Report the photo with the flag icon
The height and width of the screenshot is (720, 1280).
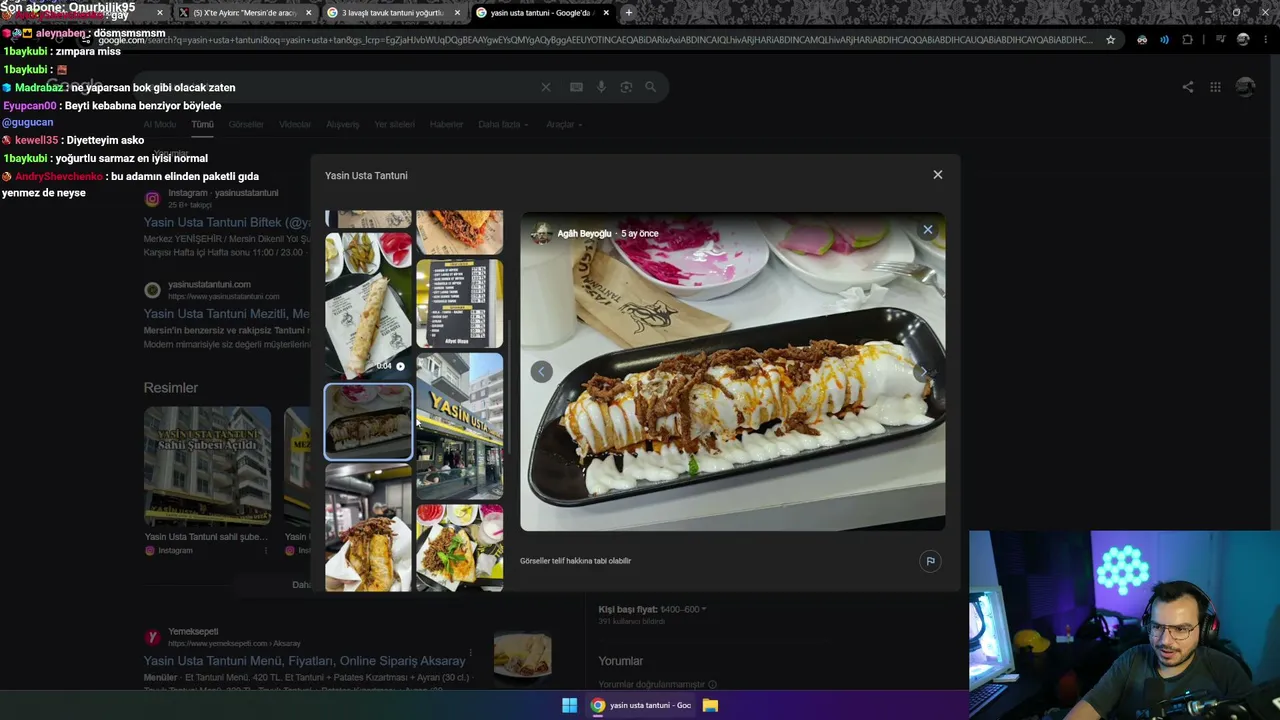[x=930, y=561]
